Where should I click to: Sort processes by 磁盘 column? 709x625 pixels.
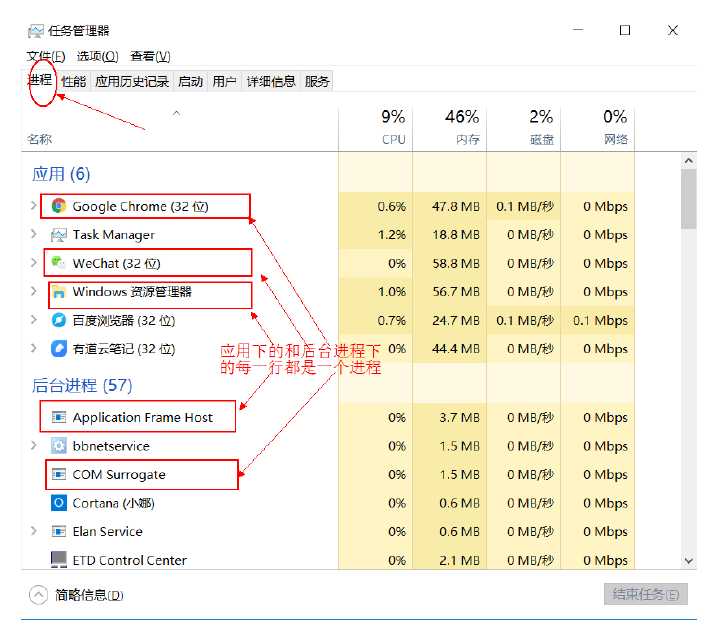524,128
